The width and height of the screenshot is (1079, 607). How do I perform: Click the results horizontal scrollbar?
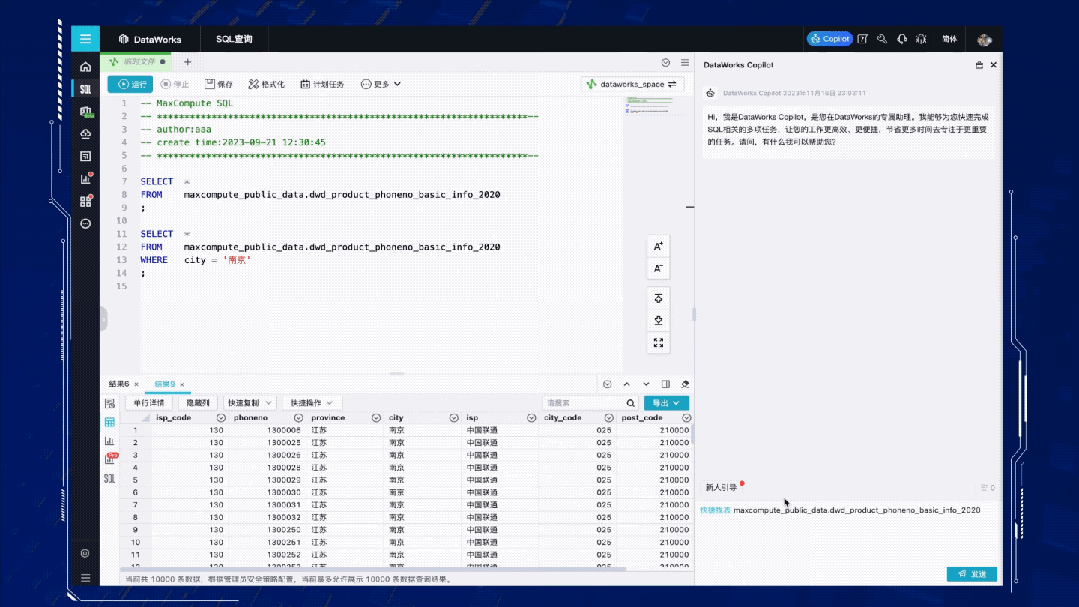click(373, 569)
